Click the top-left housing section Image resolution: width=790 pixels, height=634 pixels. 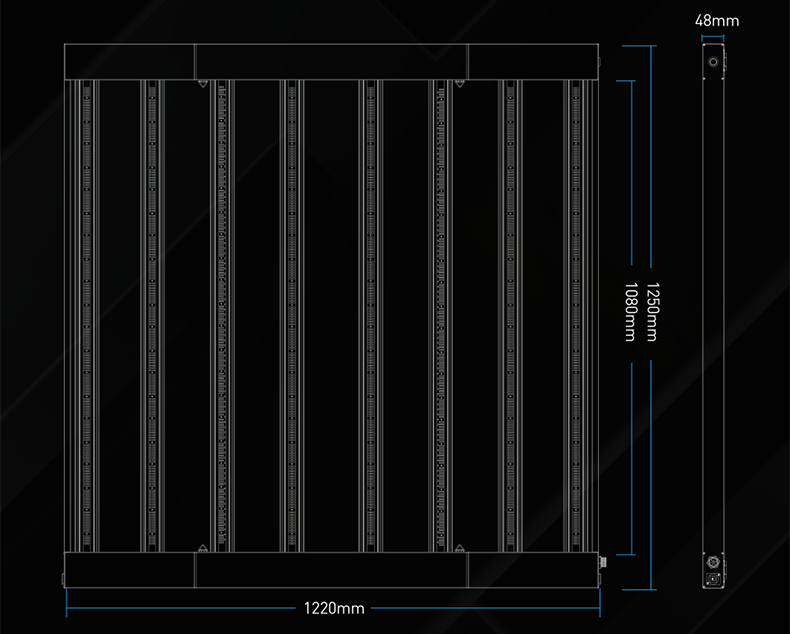(x=130, y=62)
